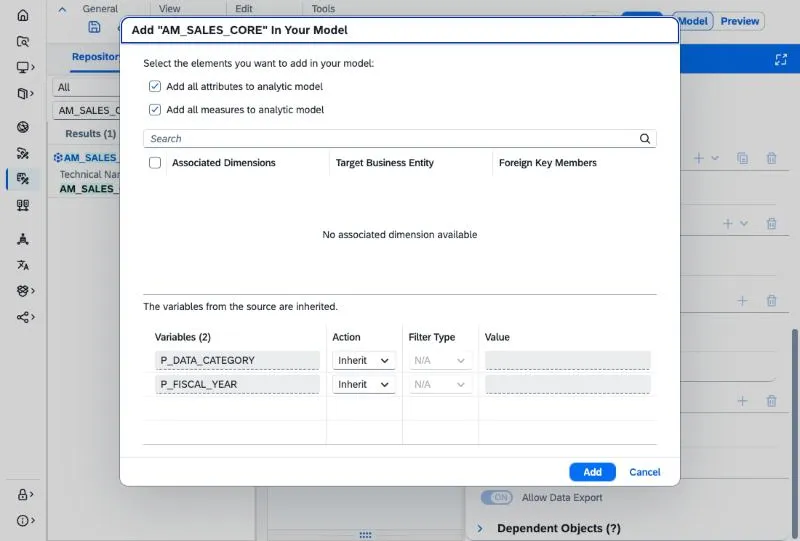Viewport: 800px width, 541px height.
Task: Open the Action dropdown for P_FISCAL_YEAR
Action: click(363, 384)
